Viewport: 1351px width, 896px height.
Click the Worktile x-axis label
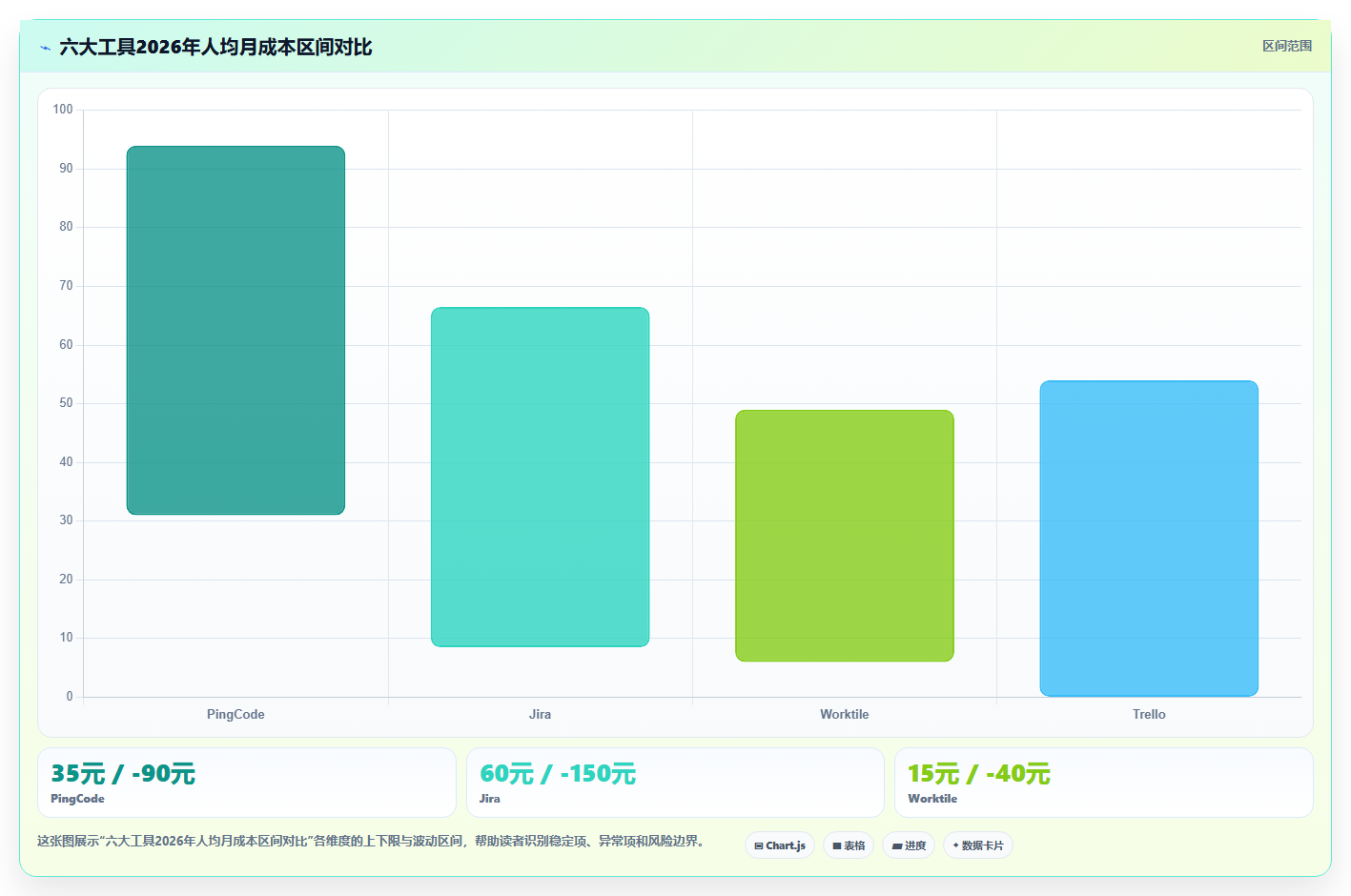click(845, 714)
